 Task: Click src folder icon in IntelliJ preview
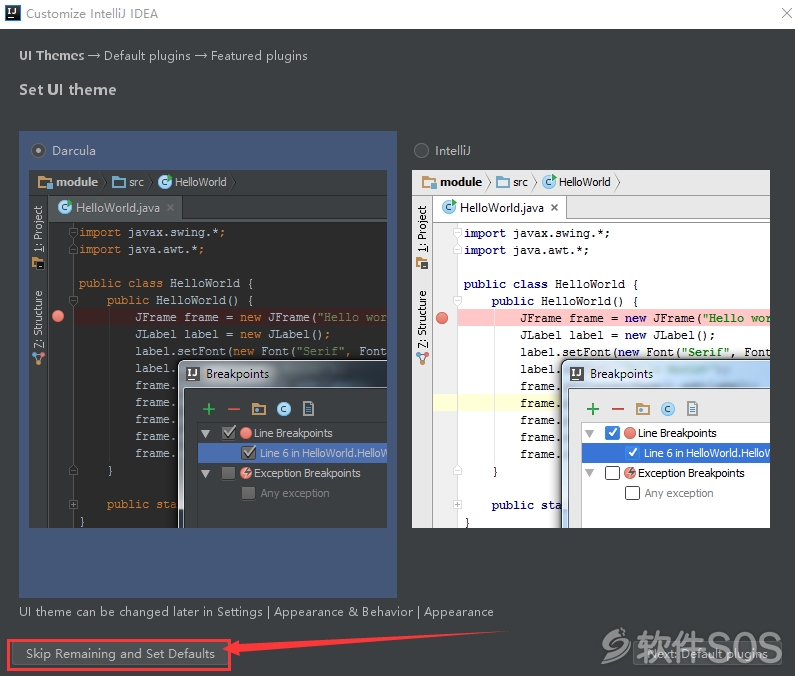click(x=503, y=182)
